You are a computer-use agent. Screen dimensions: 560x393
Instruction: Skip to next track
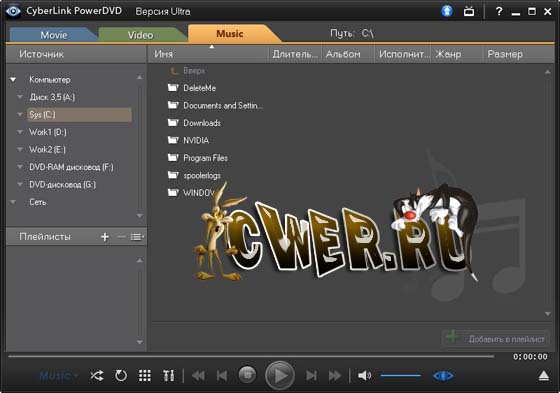(x=311, y=375)
